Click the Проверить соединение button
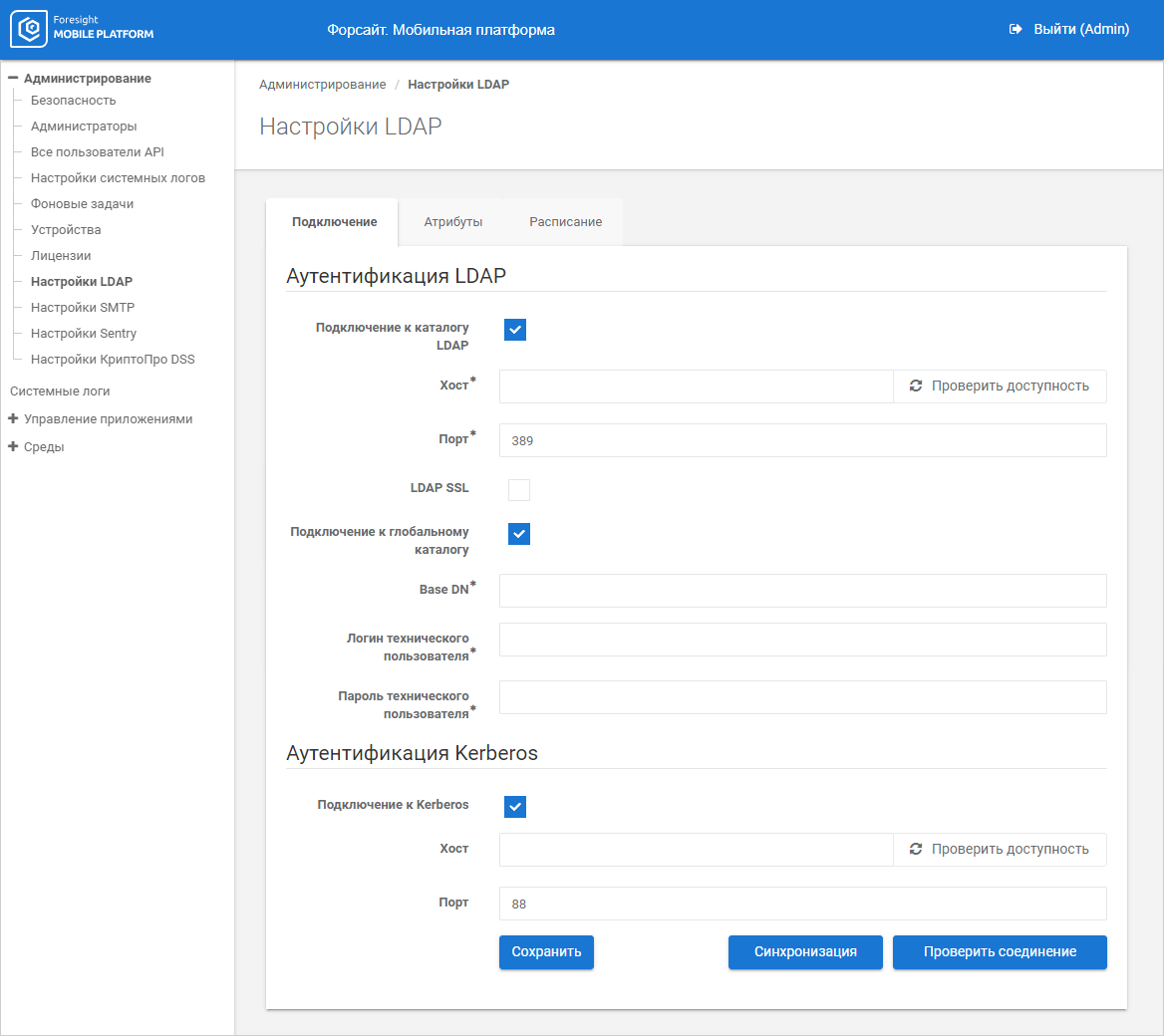 1000,952
